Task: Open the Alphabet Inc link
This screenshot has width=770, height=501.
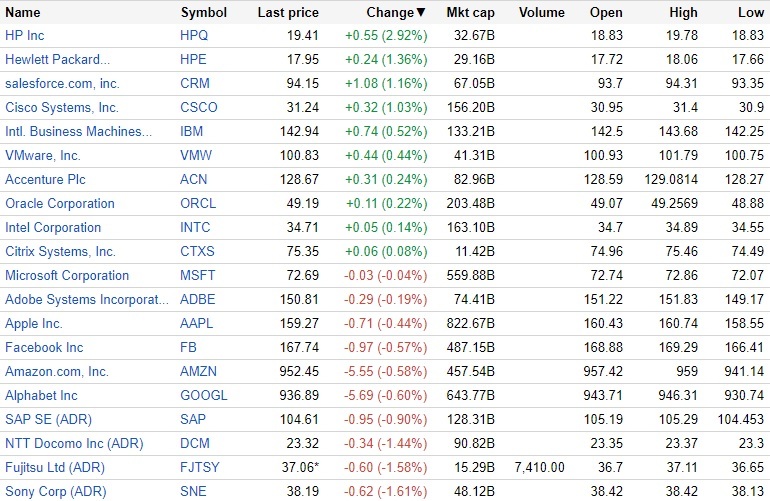Action: [41, 395]
